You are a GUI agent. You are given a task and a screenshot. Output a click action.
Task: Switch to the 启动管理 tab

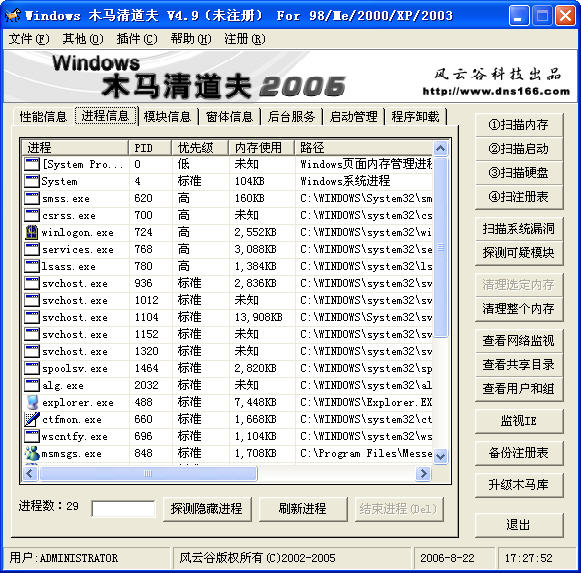(x=353, y=116)
